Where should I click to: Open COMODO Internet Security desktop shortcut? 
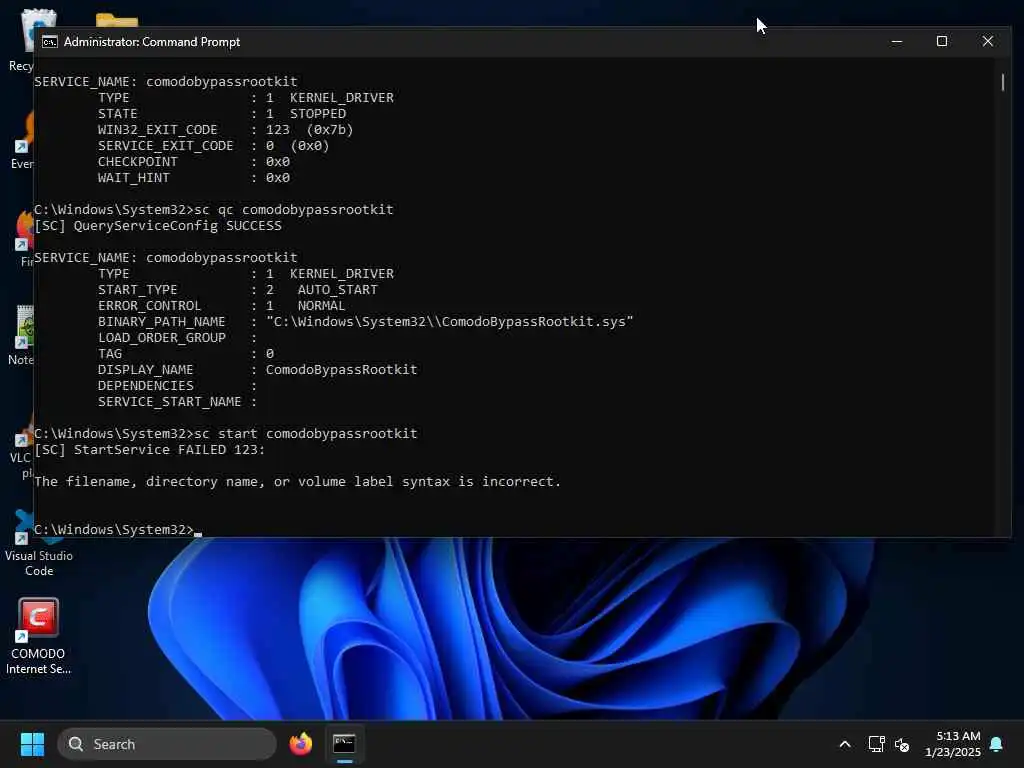tap(39, 637)
